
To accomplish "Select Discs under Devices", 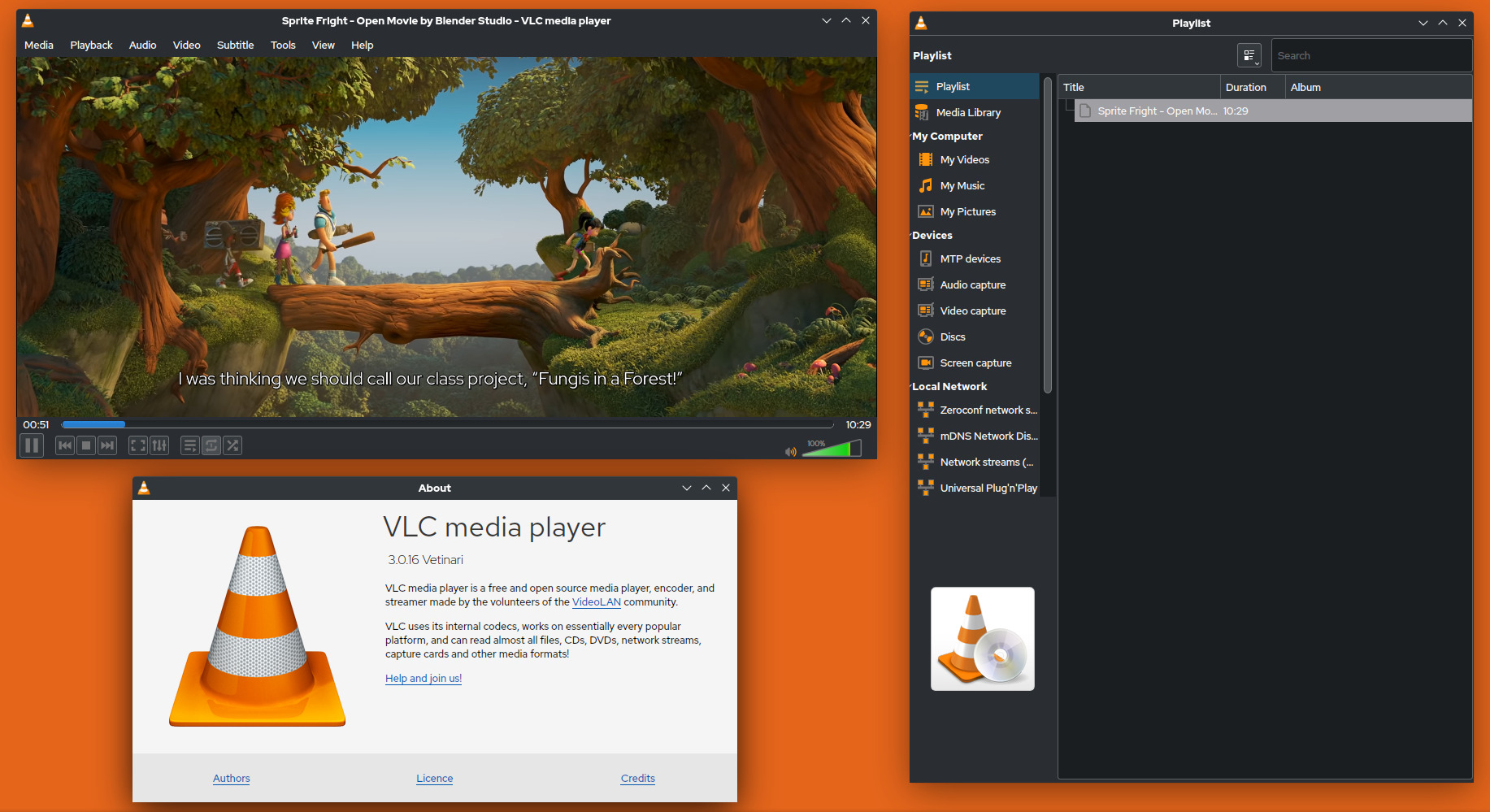I will [x=951, y=337].
